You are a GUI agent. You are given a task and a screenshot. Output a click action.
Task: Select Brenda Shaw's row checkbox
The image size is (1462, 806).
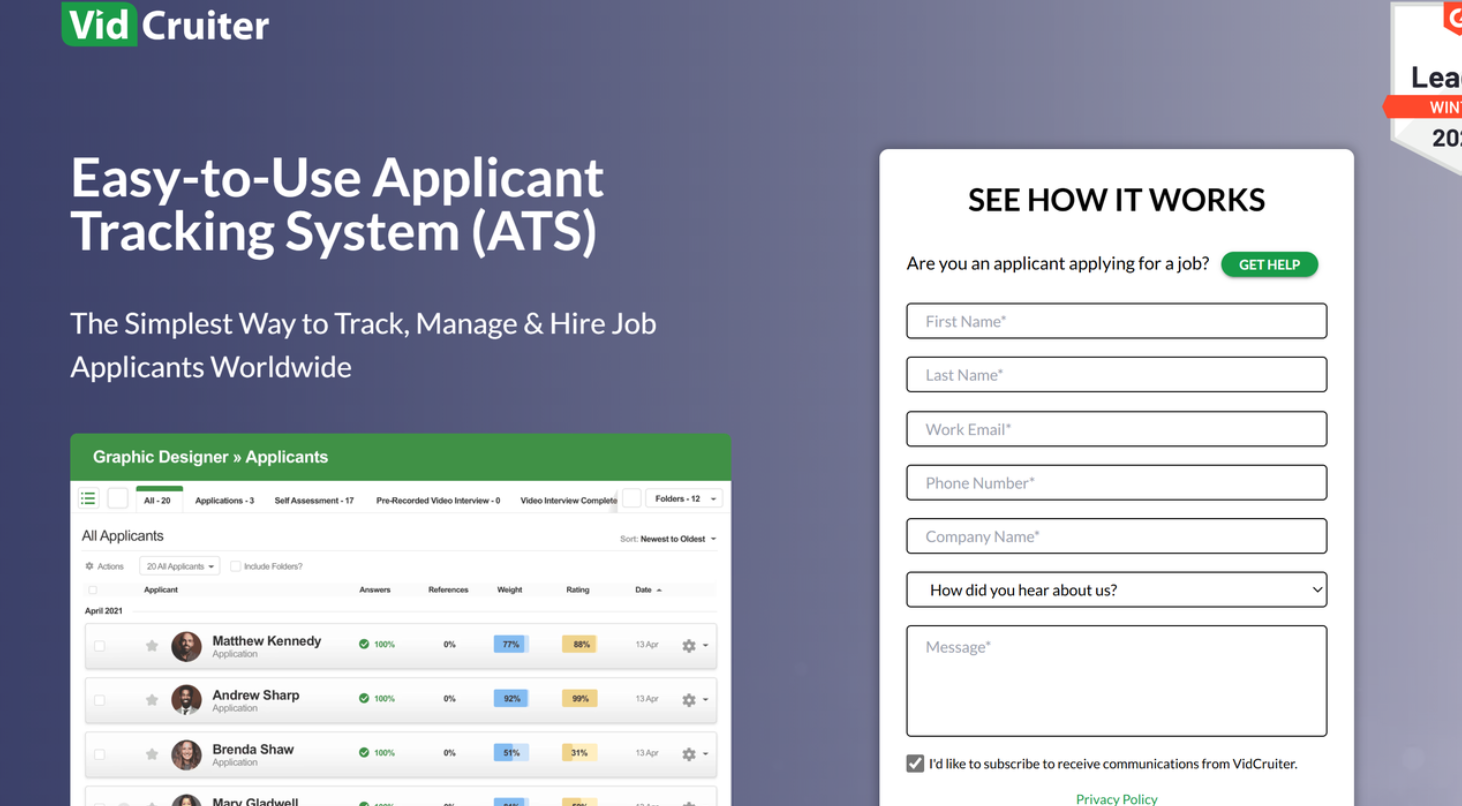(99, 754)
